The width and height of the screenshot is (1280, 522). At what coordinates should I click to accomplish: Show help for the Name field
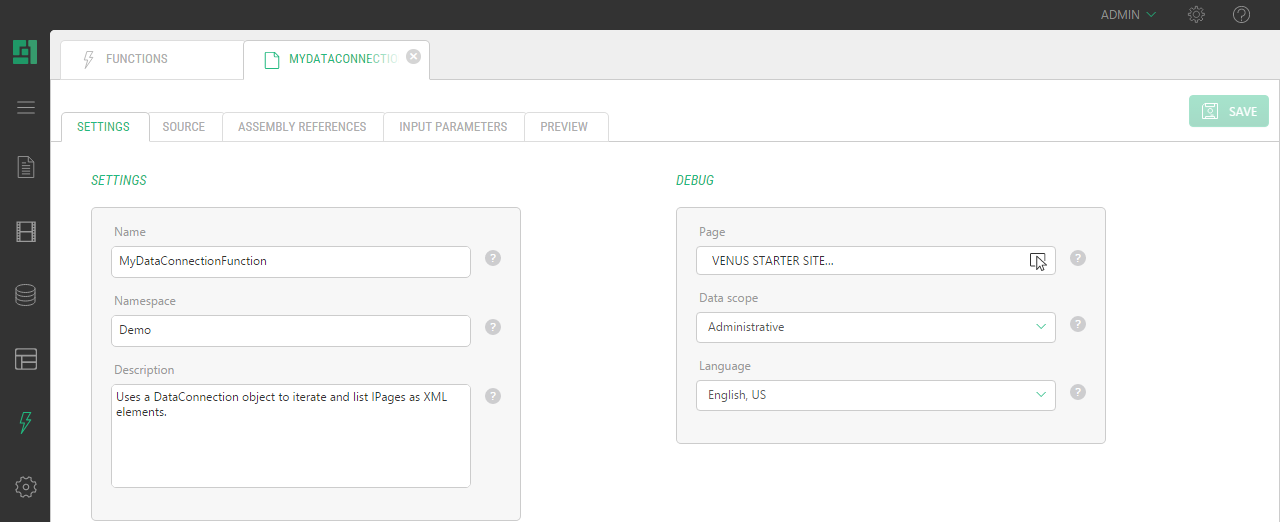[x=493, y=258]
